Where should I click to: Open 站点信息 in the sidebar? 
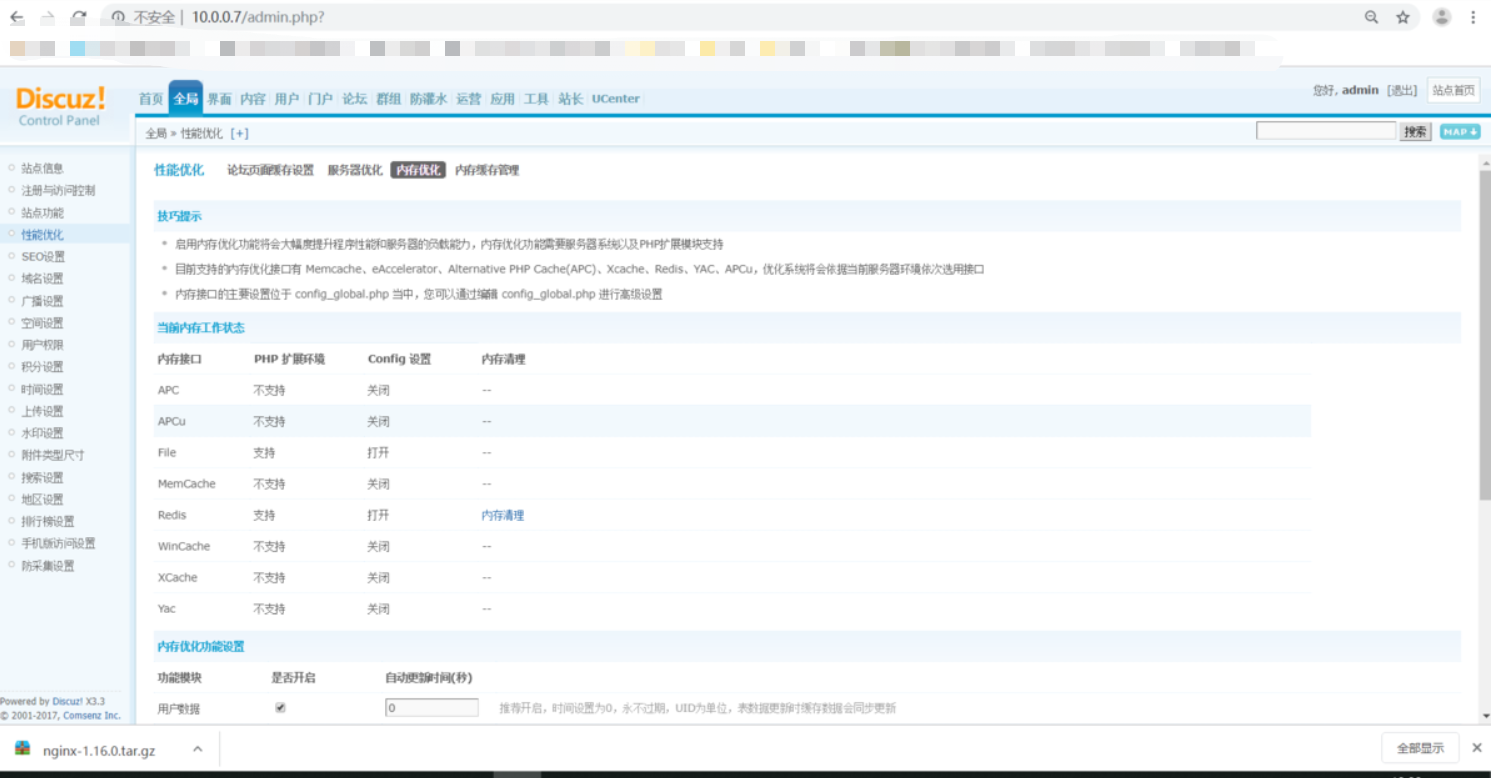(x=42, y=169)
